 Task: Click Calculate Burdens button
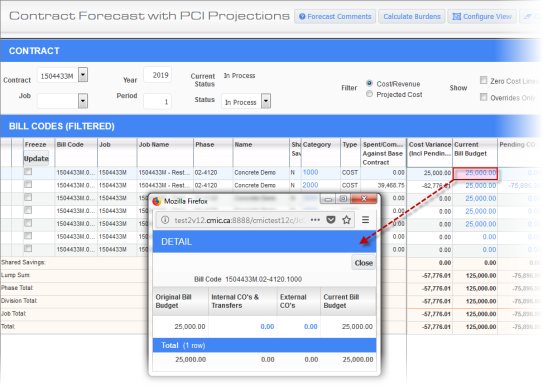(x=412, y=16)
